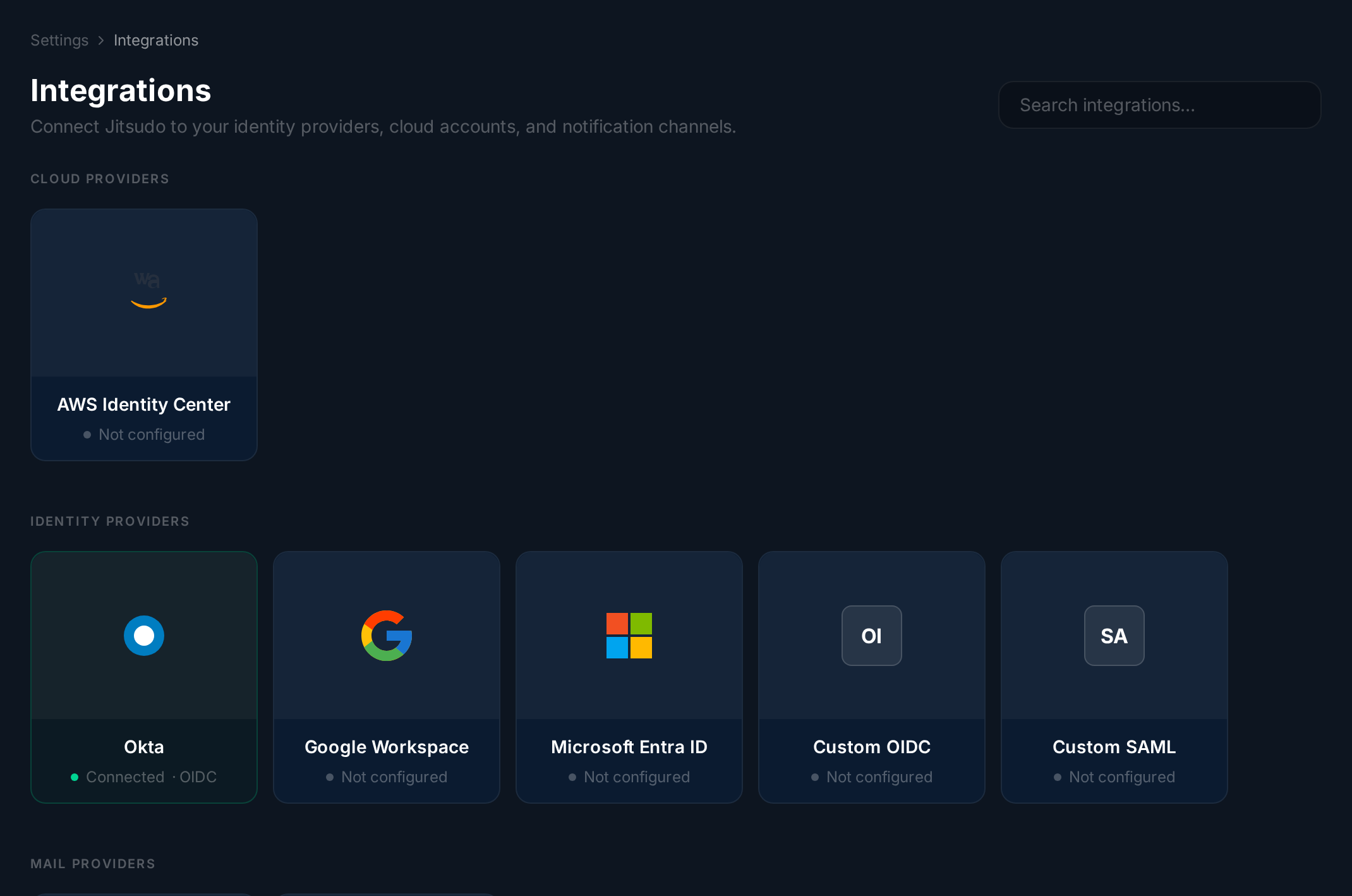The image size is (1352, 896).
Task: Click the OI Custom OIDC badge
Action: 872,636
